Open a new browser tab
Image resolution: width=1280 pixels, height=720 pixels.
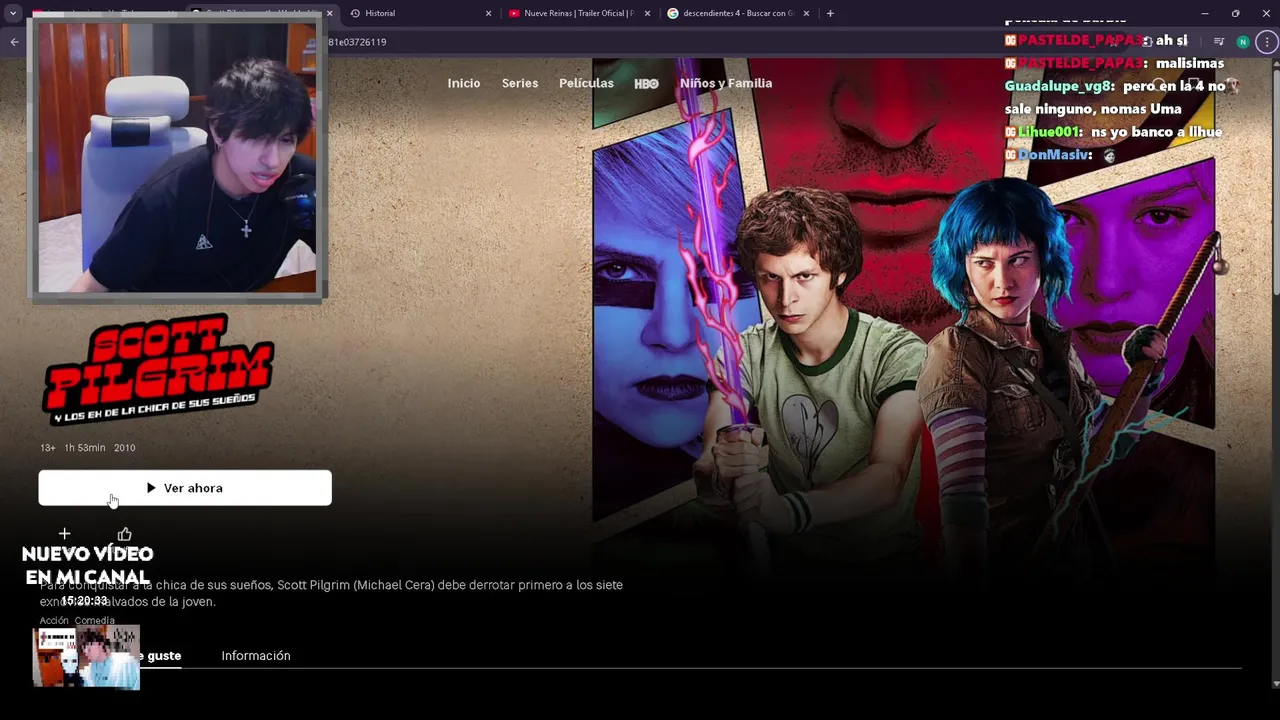coord(830,13)
